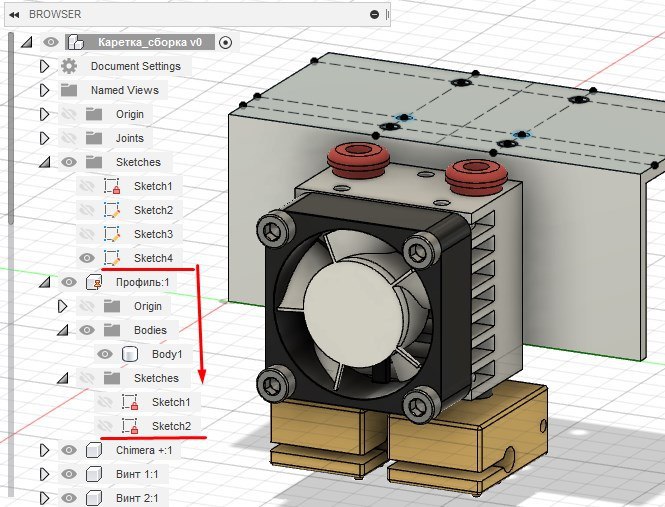Image resolution: width=665 pixels, height=507 pixels.
Task: Click the browser panel minus options button
Action: (374, 14)
